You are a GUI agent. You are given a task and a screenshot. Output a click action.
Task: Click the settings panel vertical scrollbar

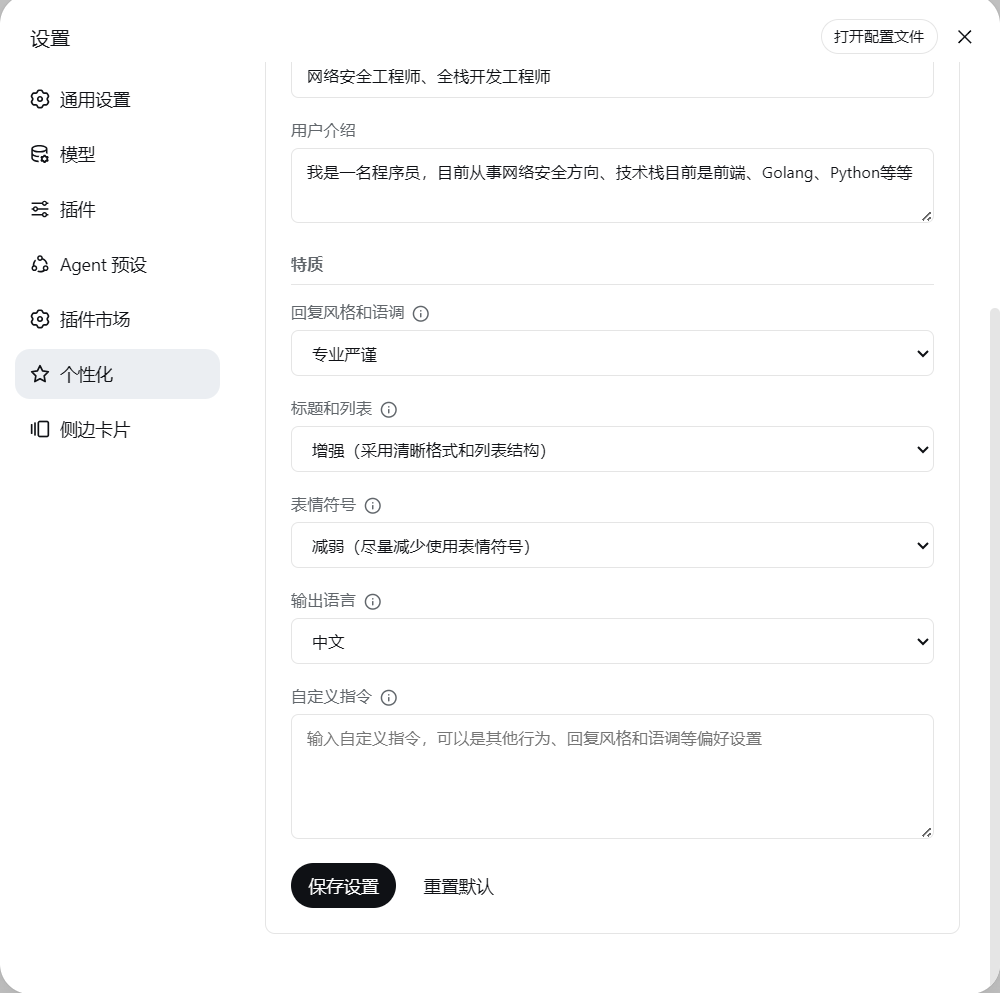(994, 647)
